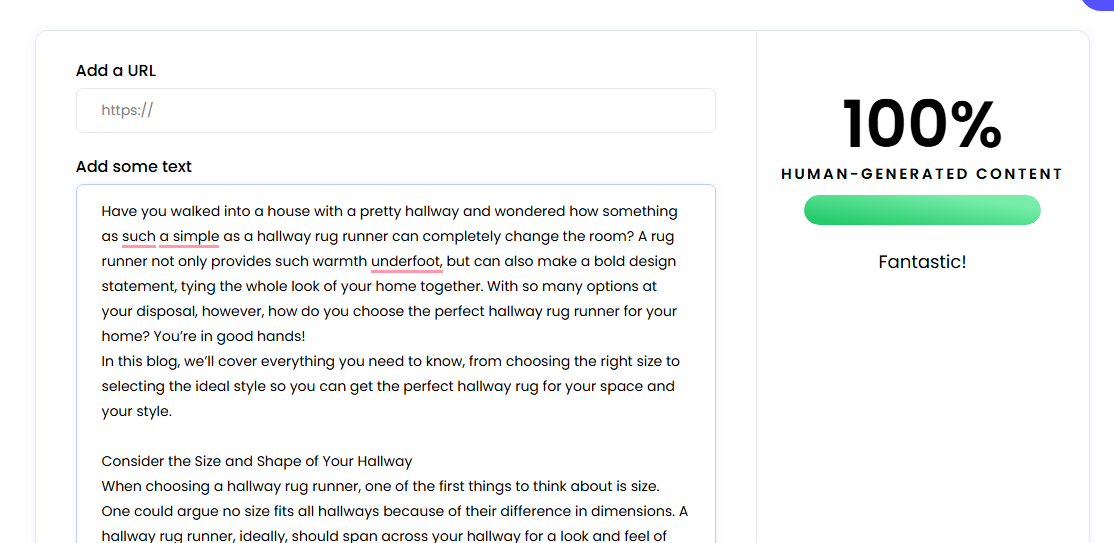The width and height of the screenshot is (1114, 543).
Task: Click inside the Add some text textarea
Action: point(396,364)
